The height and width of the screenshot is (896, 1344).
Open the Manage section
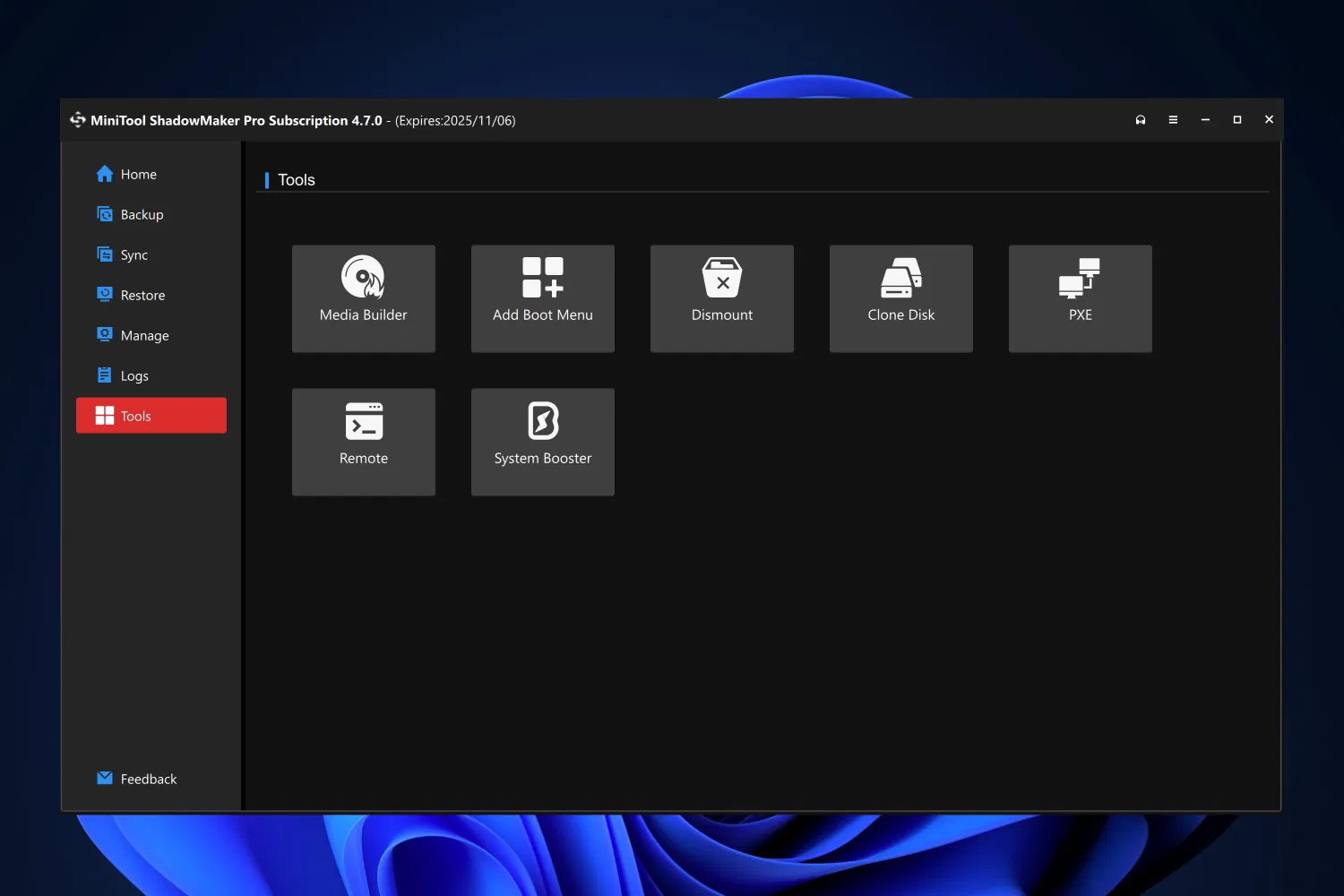[x=144, y=335]
